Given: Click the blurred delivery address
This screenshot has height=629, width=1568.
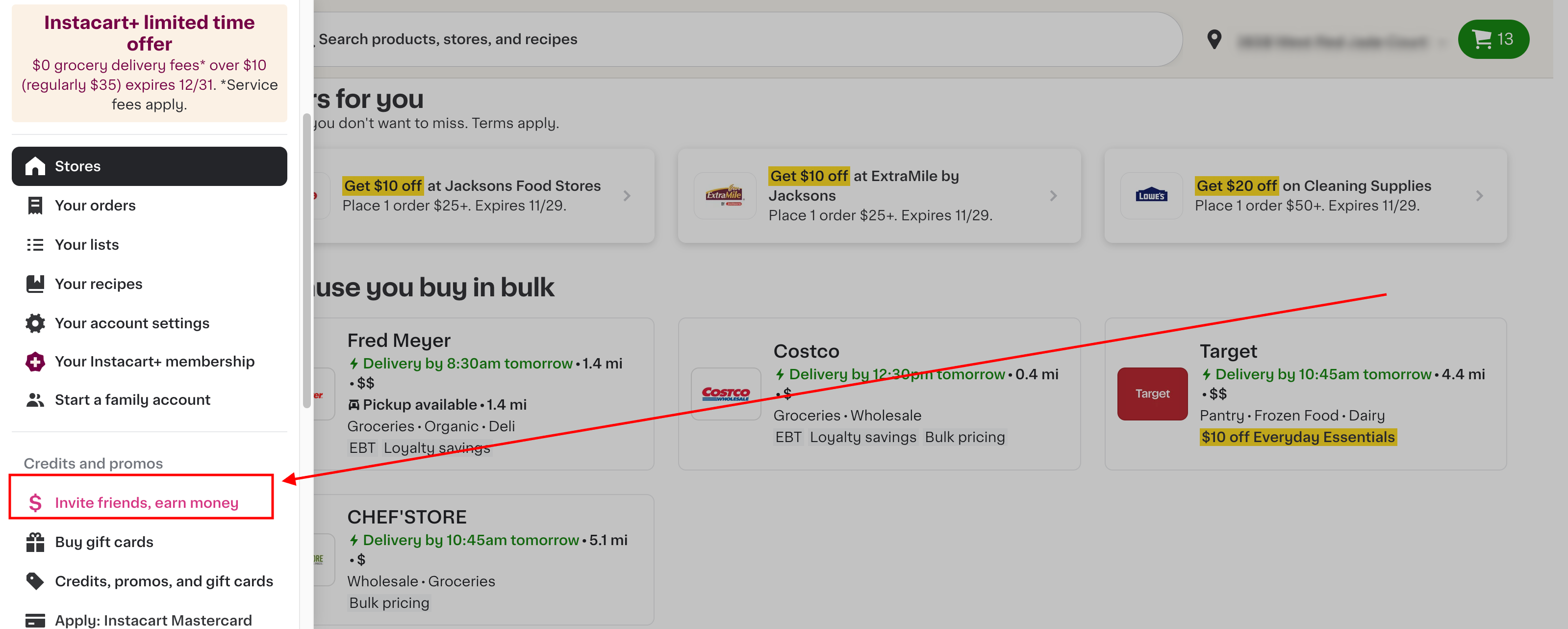Looking at the screenshot, I should [x=1334, y=42].
